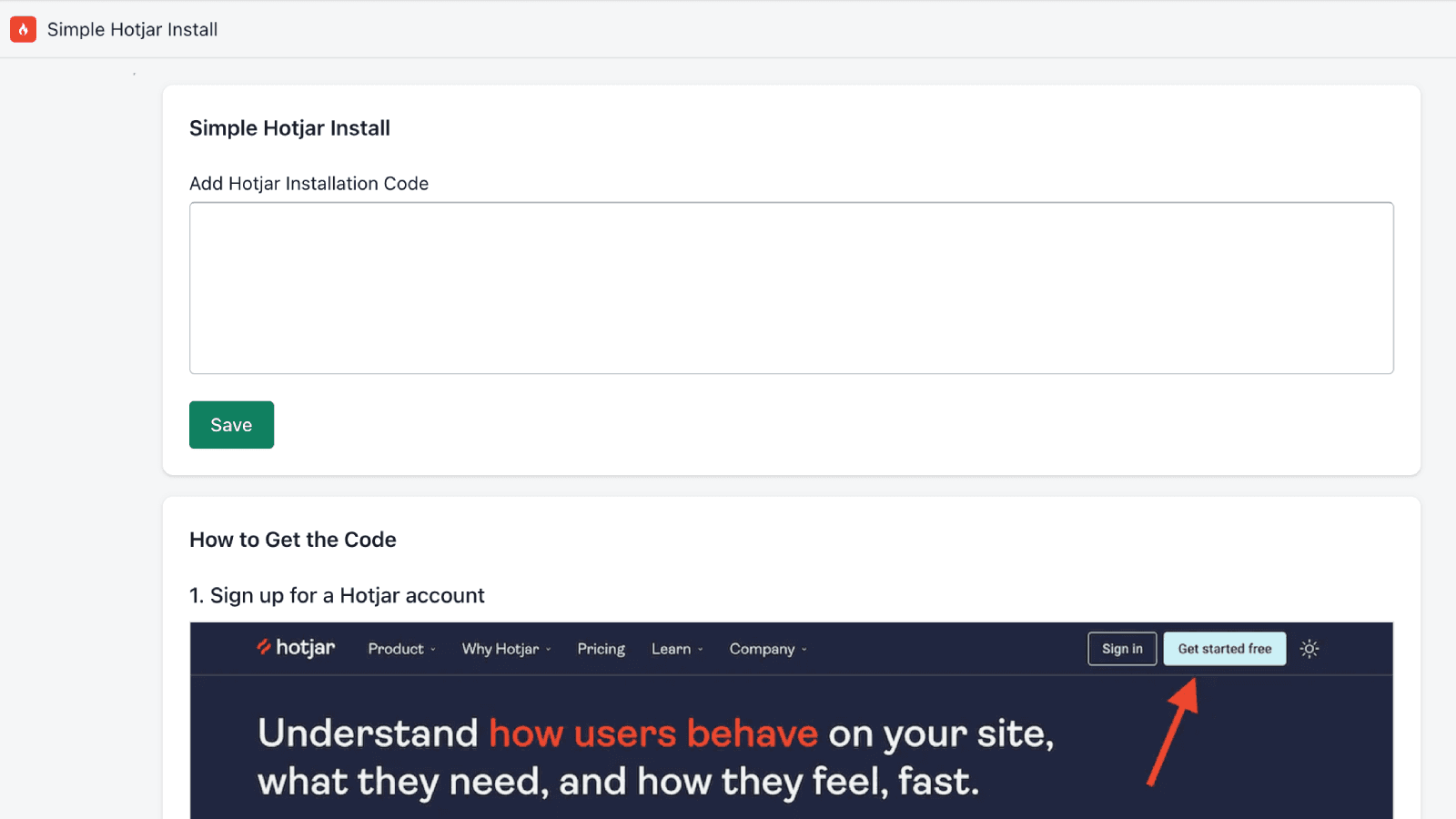The height and width of the screenshot is (819, 1456).
Task: Open the Company dropdown menu
Action: [766, 648]
